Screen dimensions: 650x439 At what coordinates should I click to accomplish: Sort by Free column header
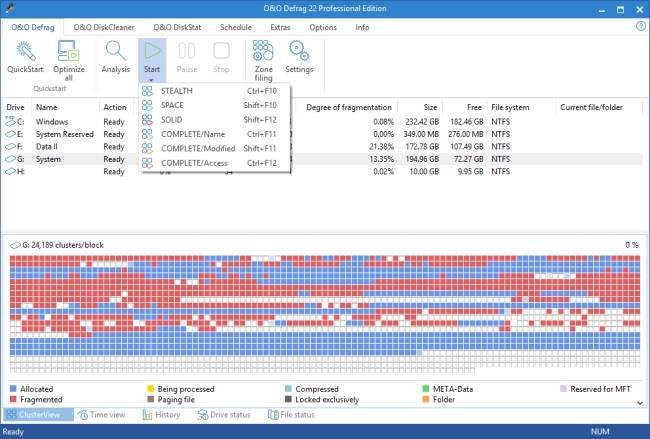click(x=474, y=107)
